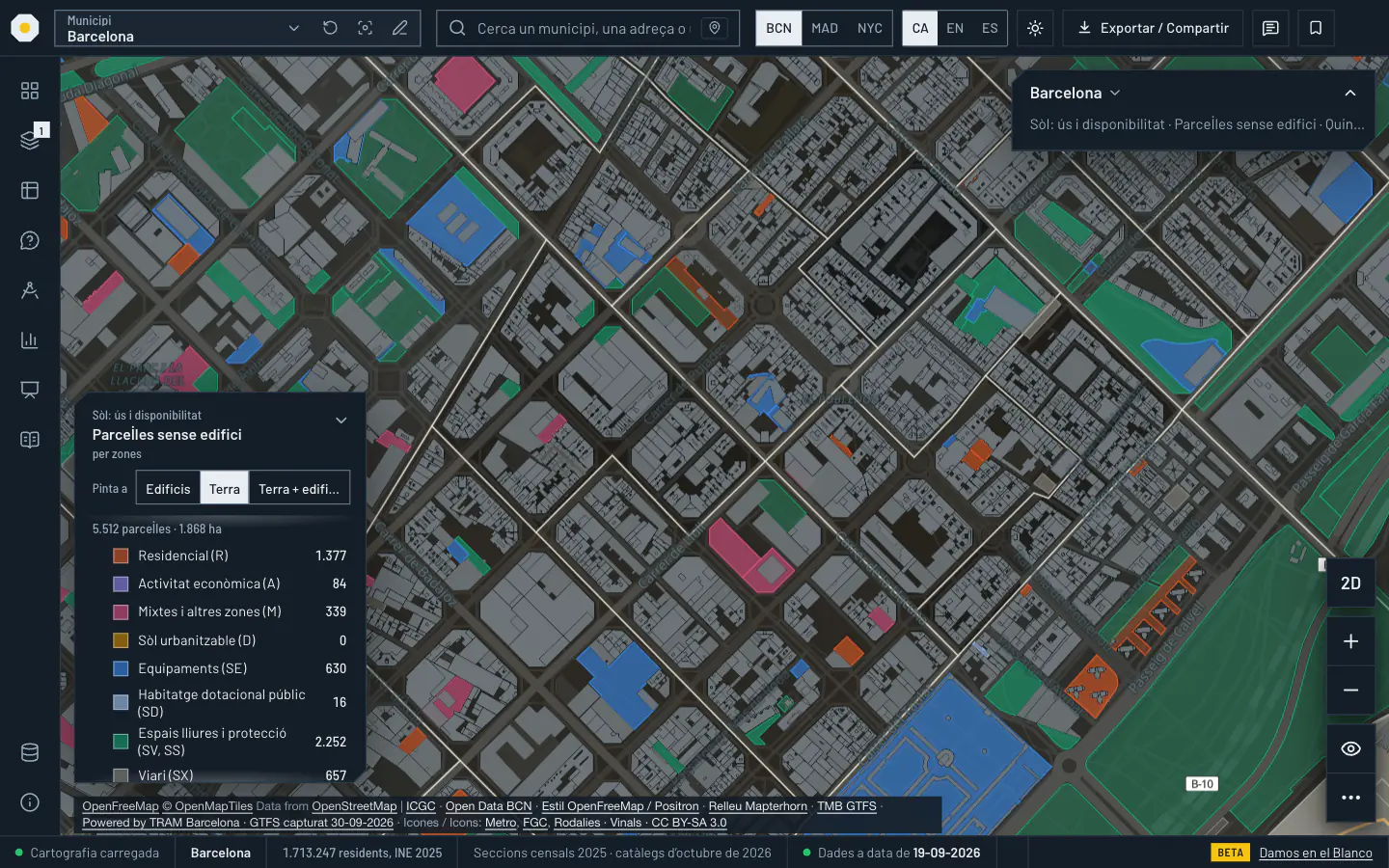The width and height of the screenshot is (1389, 868).
Task: Select the drawing compass tool in the sidebar
Action: pyautogui.click(x=30, y=289)
